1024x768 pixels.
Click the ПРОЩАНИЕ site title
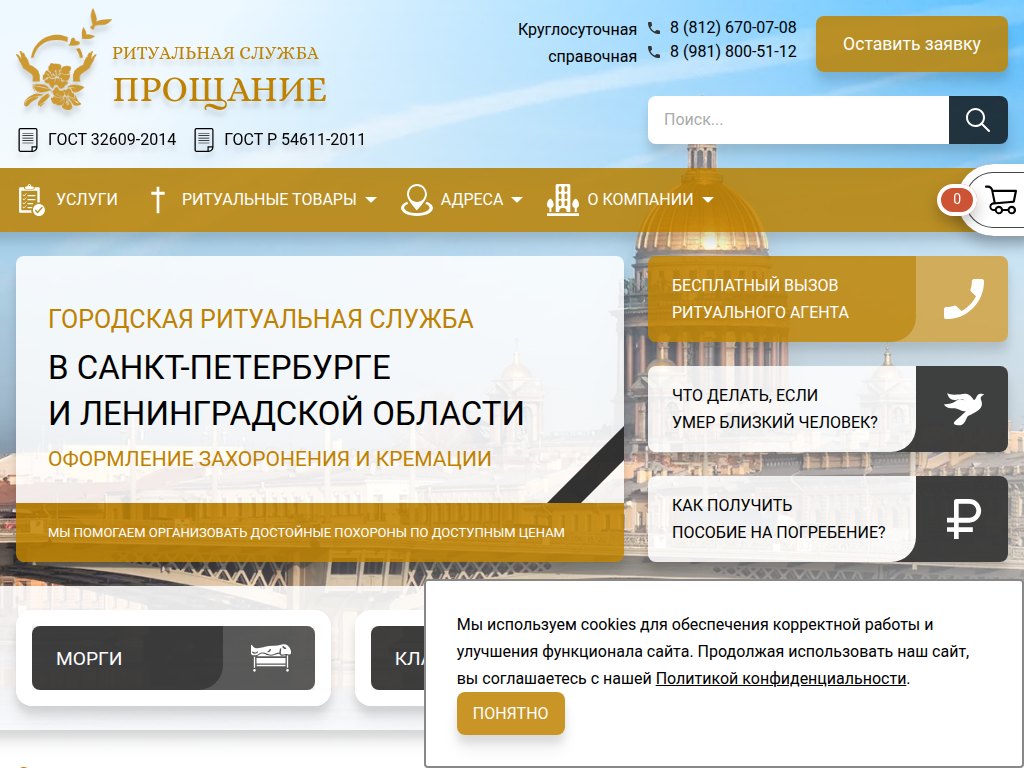tap(220, 90)
